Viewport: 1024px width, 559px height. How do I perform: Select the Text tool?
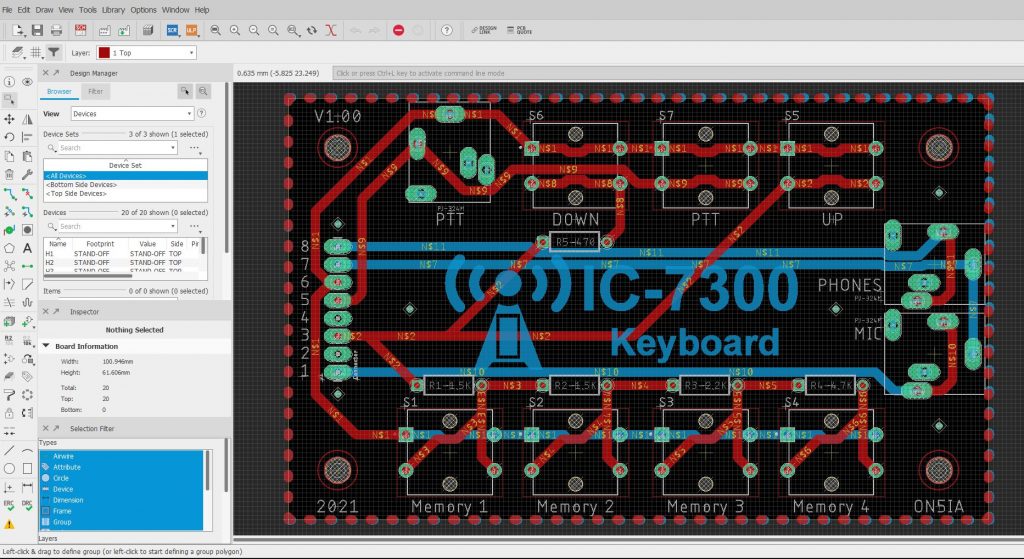[27, 248]
